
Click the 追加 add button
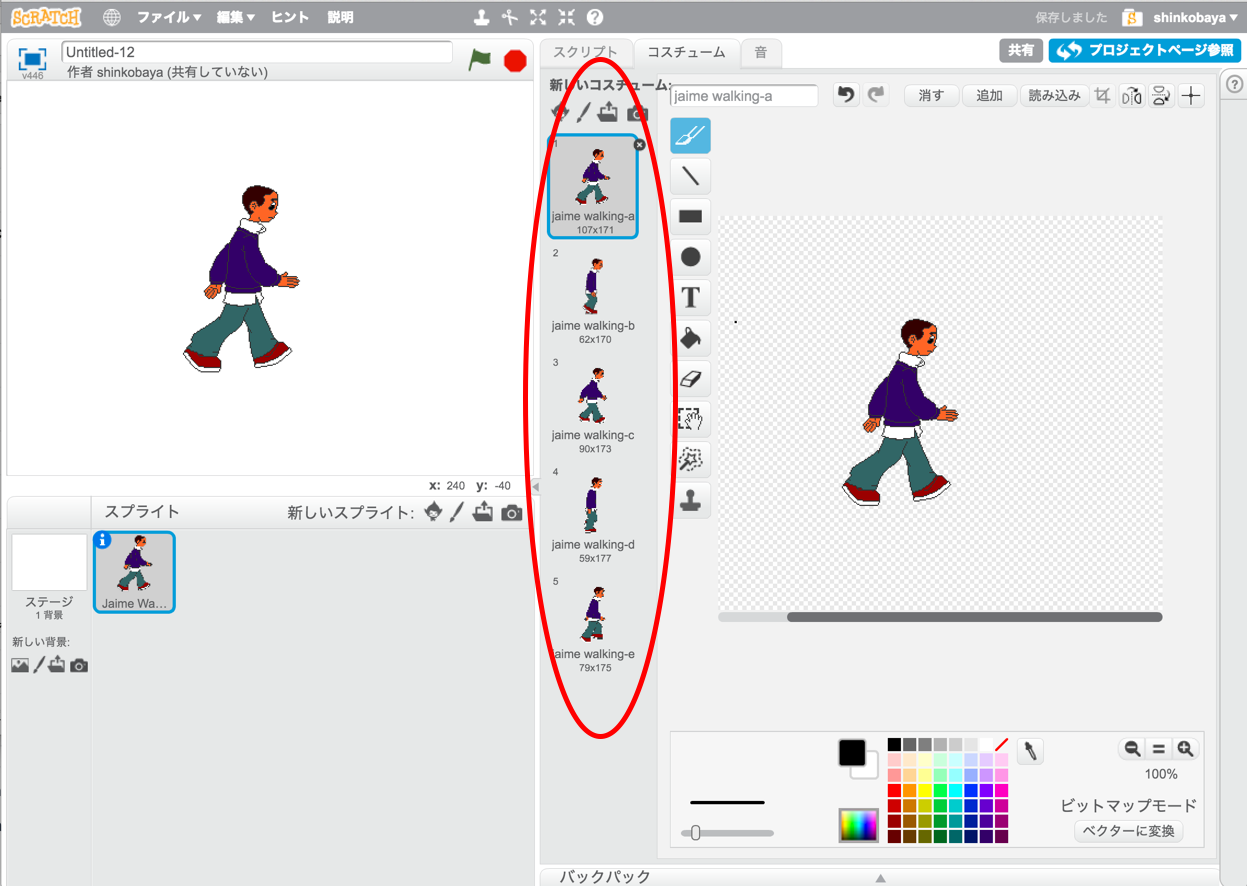(989, 96)
